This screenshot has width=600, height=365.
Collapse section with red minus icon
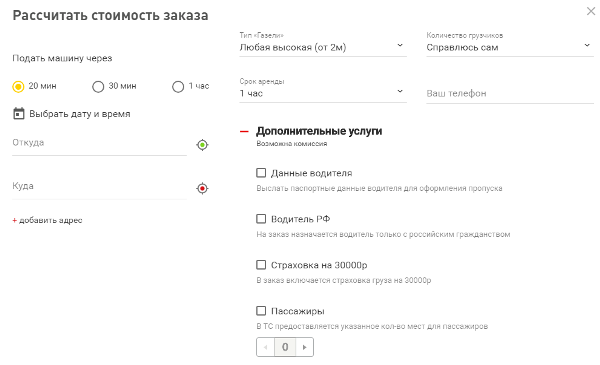[x=244, y=131]
